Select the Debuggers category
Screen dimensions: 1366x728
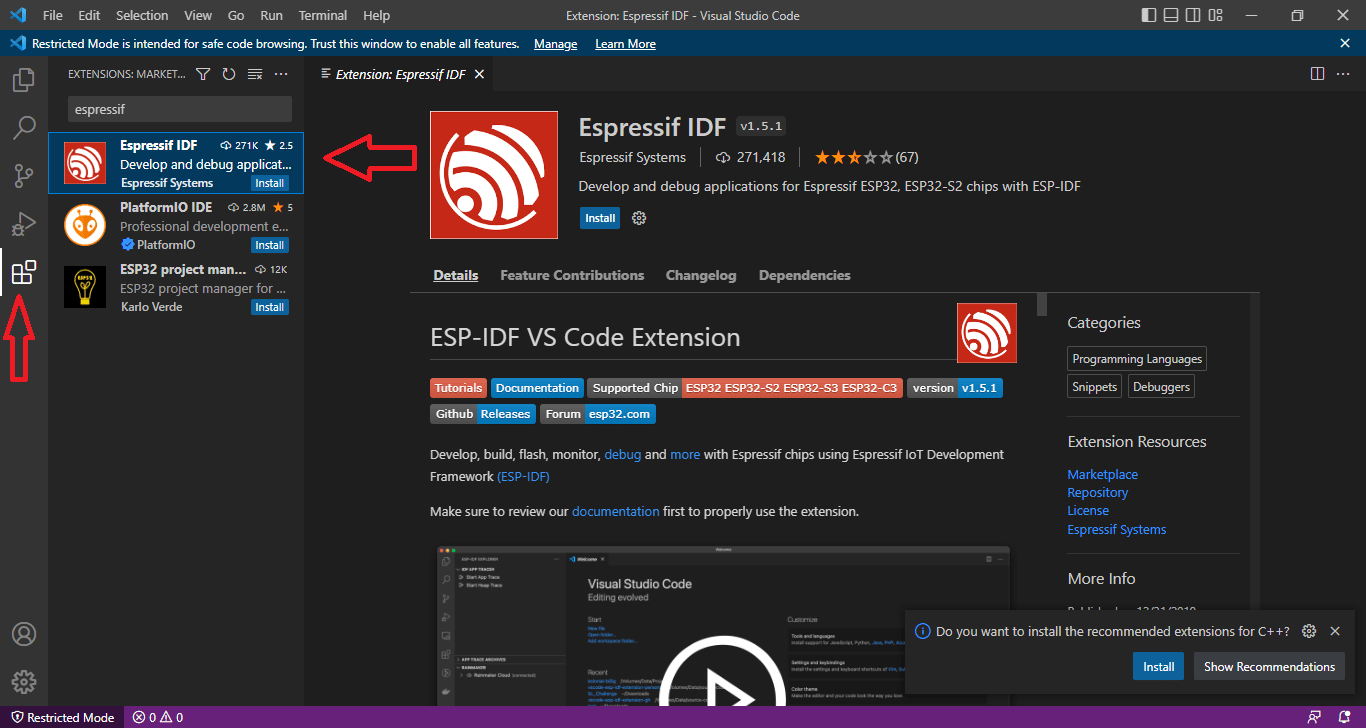coord(1162,387)
